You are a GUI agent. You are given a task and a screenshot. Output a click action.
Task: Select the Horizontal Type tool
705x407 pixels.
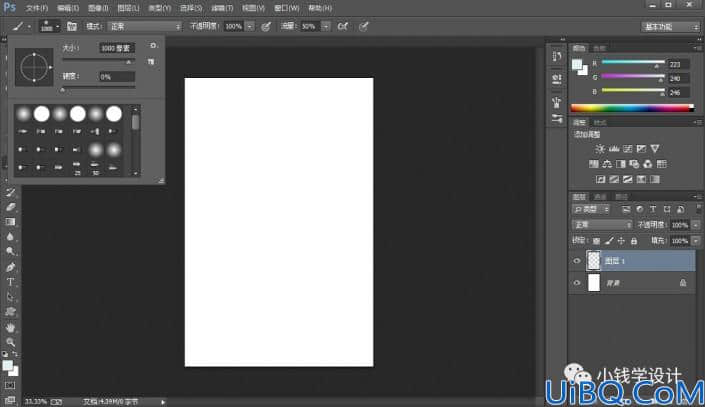(10, 282)
